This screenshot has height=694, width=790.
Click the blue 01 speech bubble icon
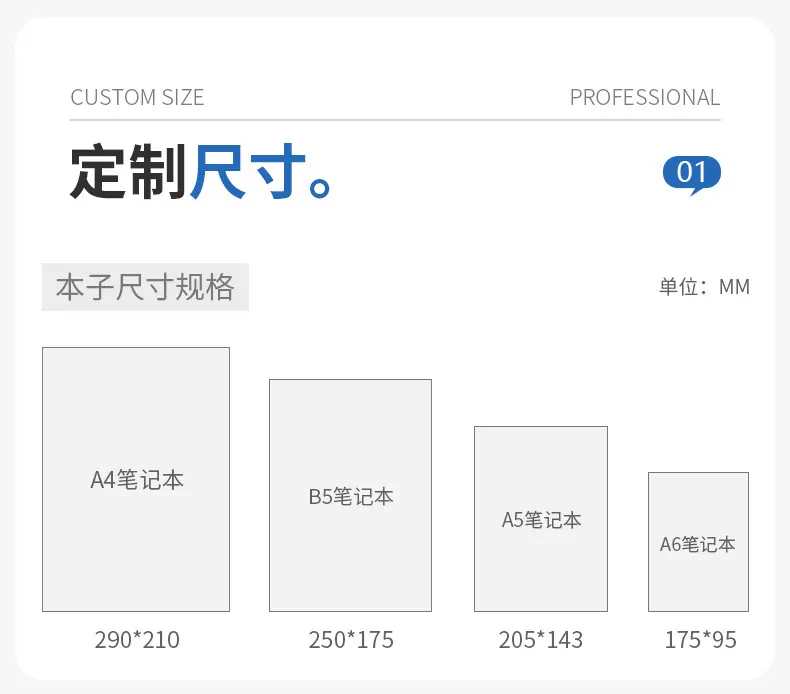click(x=692, y=175)
